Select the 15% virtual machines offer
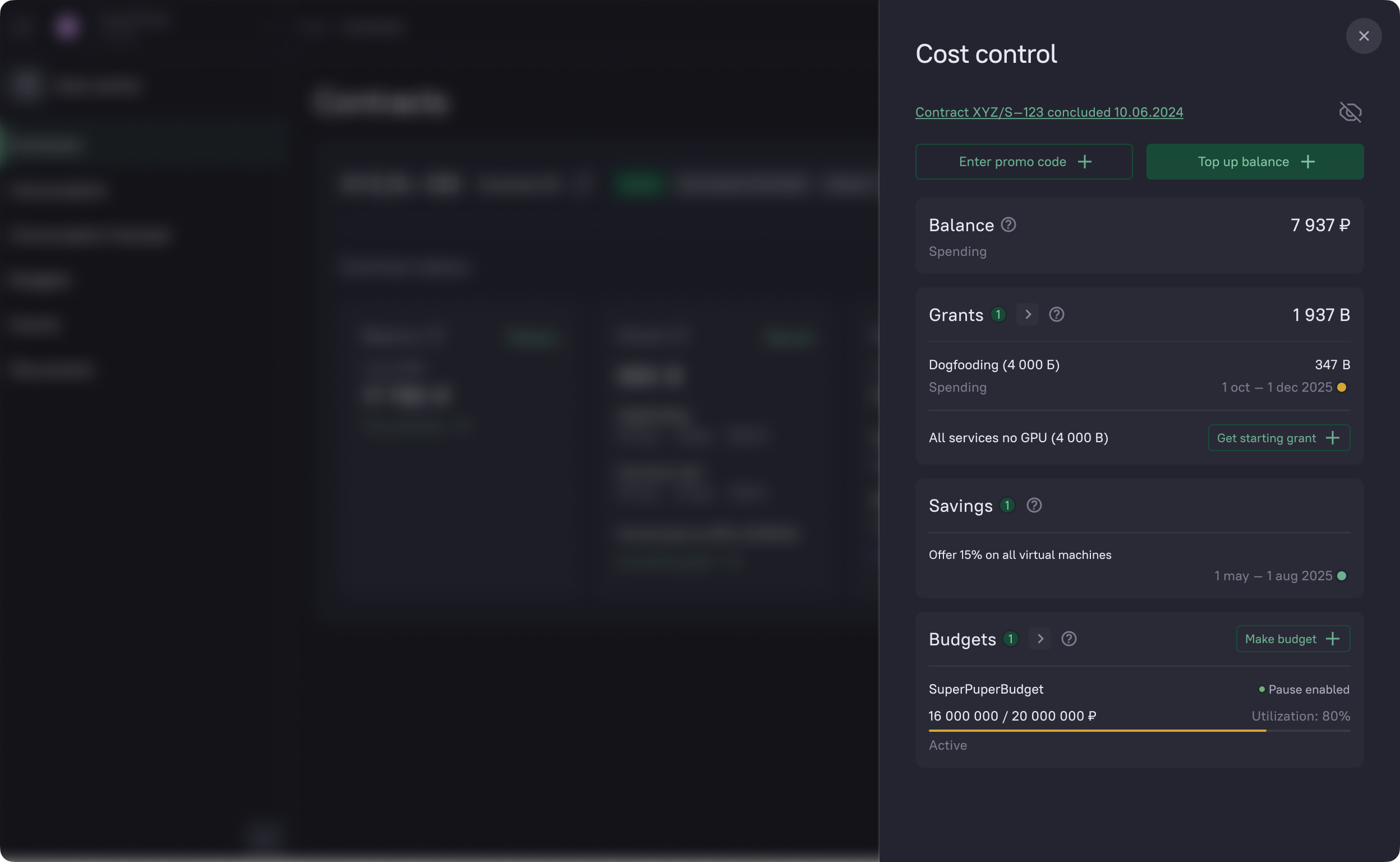Screen dimensions: 1400x862 pos(1019,555)
